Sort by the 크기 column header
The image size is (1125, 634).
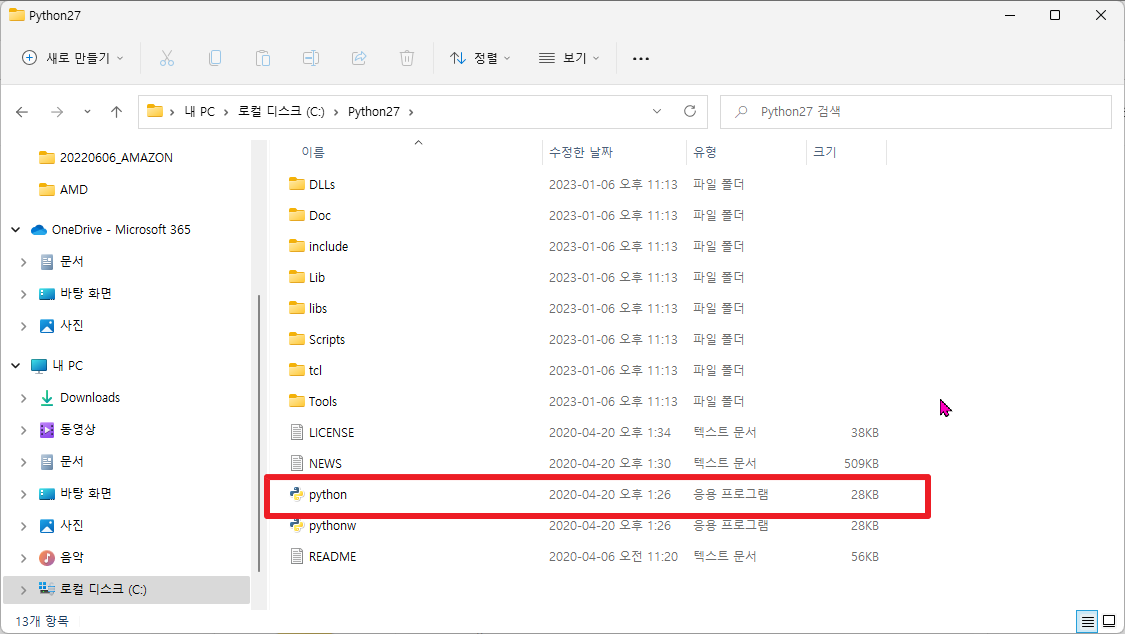824,152
